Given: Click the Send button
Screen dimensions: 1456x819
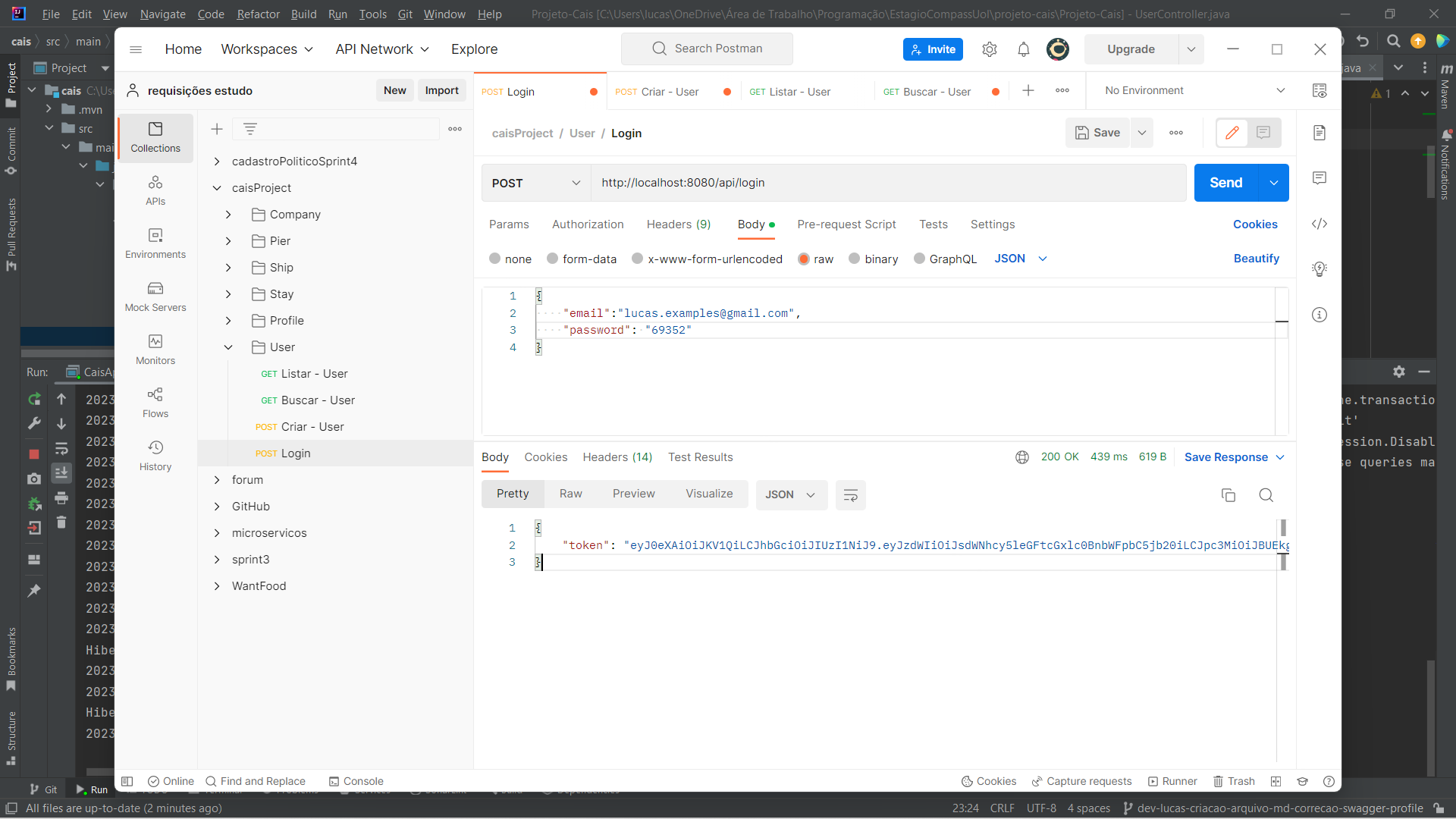Looking at the screenshot, I should coord(1226,183).
